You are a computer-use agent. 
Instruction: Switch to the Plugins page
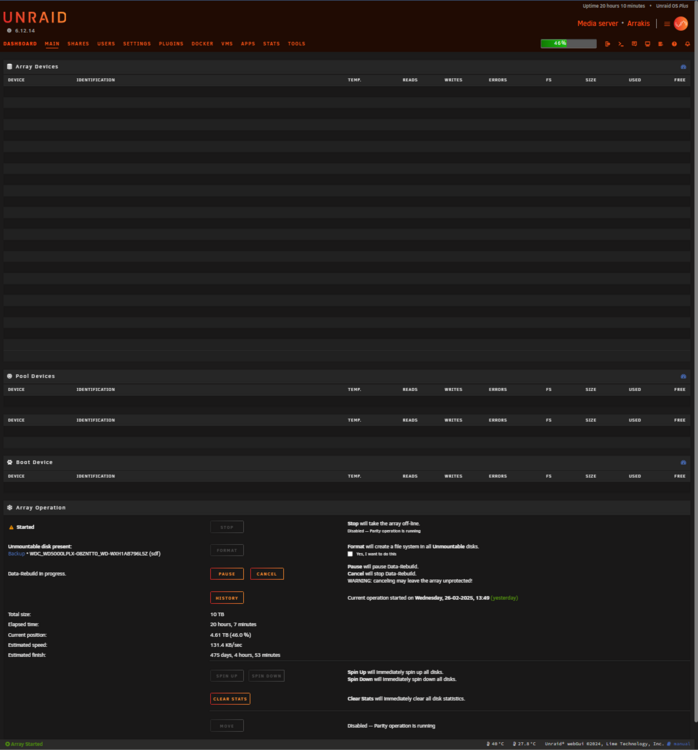171,44
